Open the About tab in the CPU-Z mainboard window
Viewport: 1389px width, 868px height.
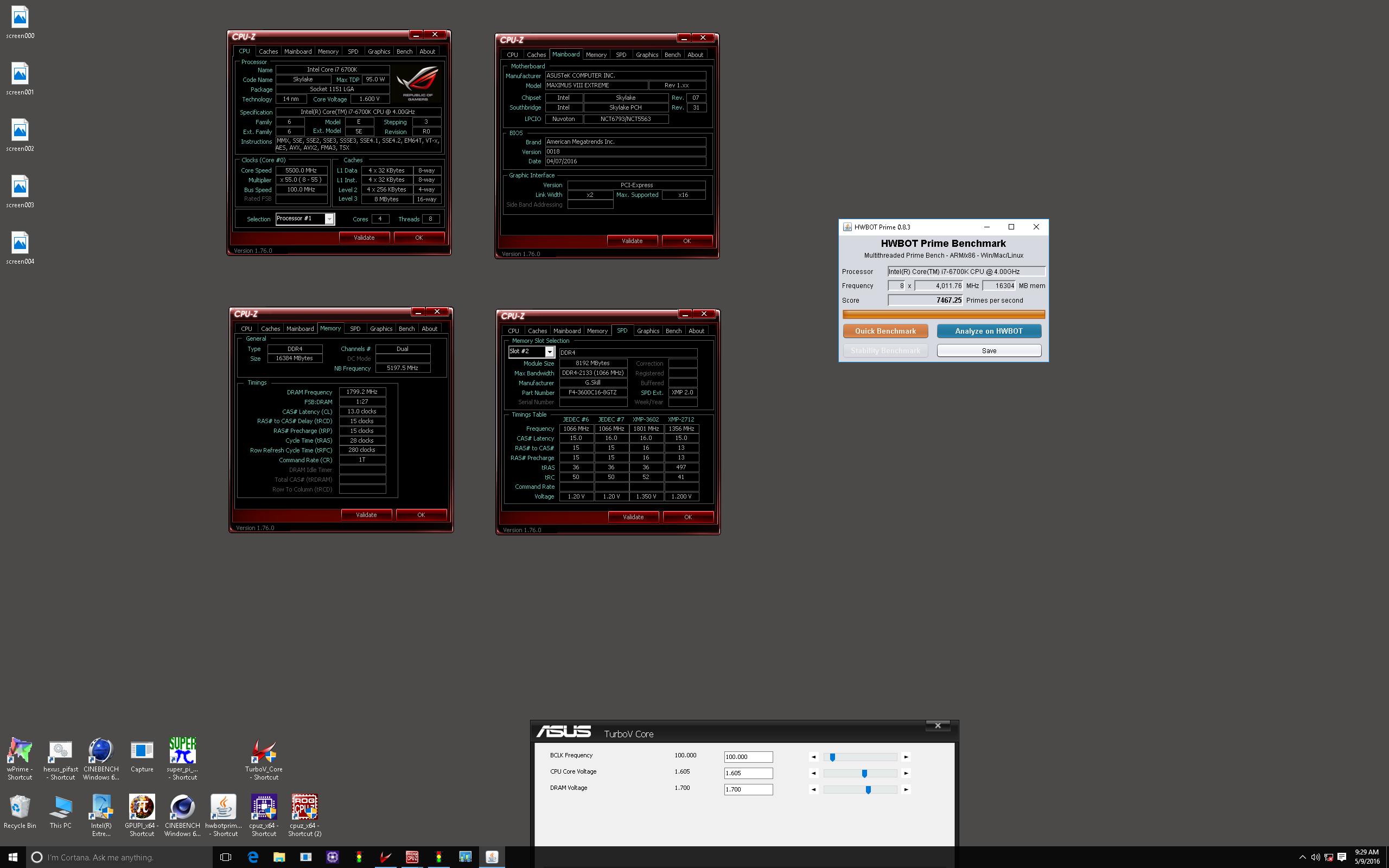click(695, 55)
